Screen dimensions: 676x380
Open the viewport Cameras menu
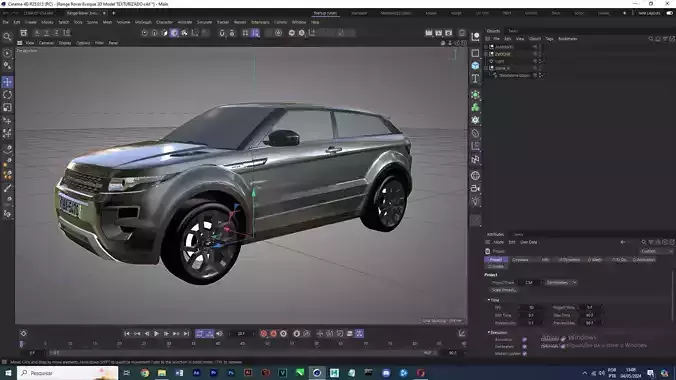(x=47, y=43)
